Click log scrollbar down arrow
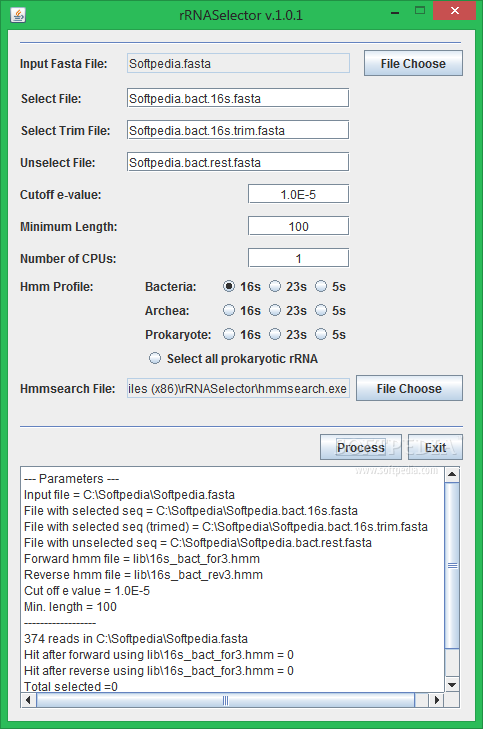 click(x=452, y=684)
